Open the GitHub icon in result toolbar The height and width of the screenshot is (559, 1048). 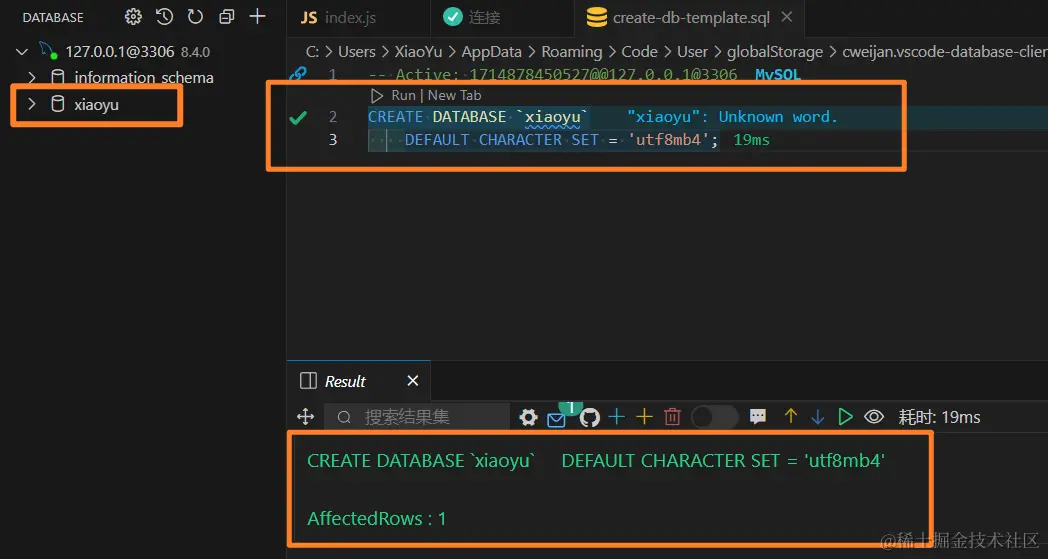pyautogui.click(x=589, y=418)
